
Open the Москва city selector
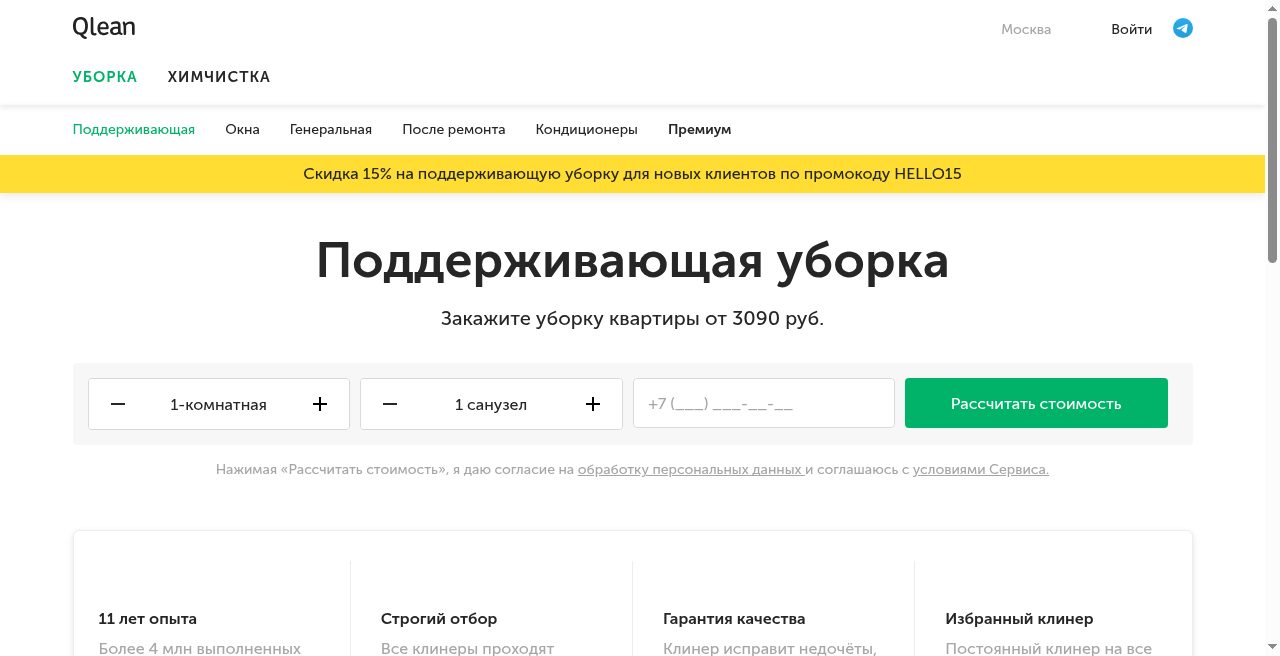(x=1026, y=29)
